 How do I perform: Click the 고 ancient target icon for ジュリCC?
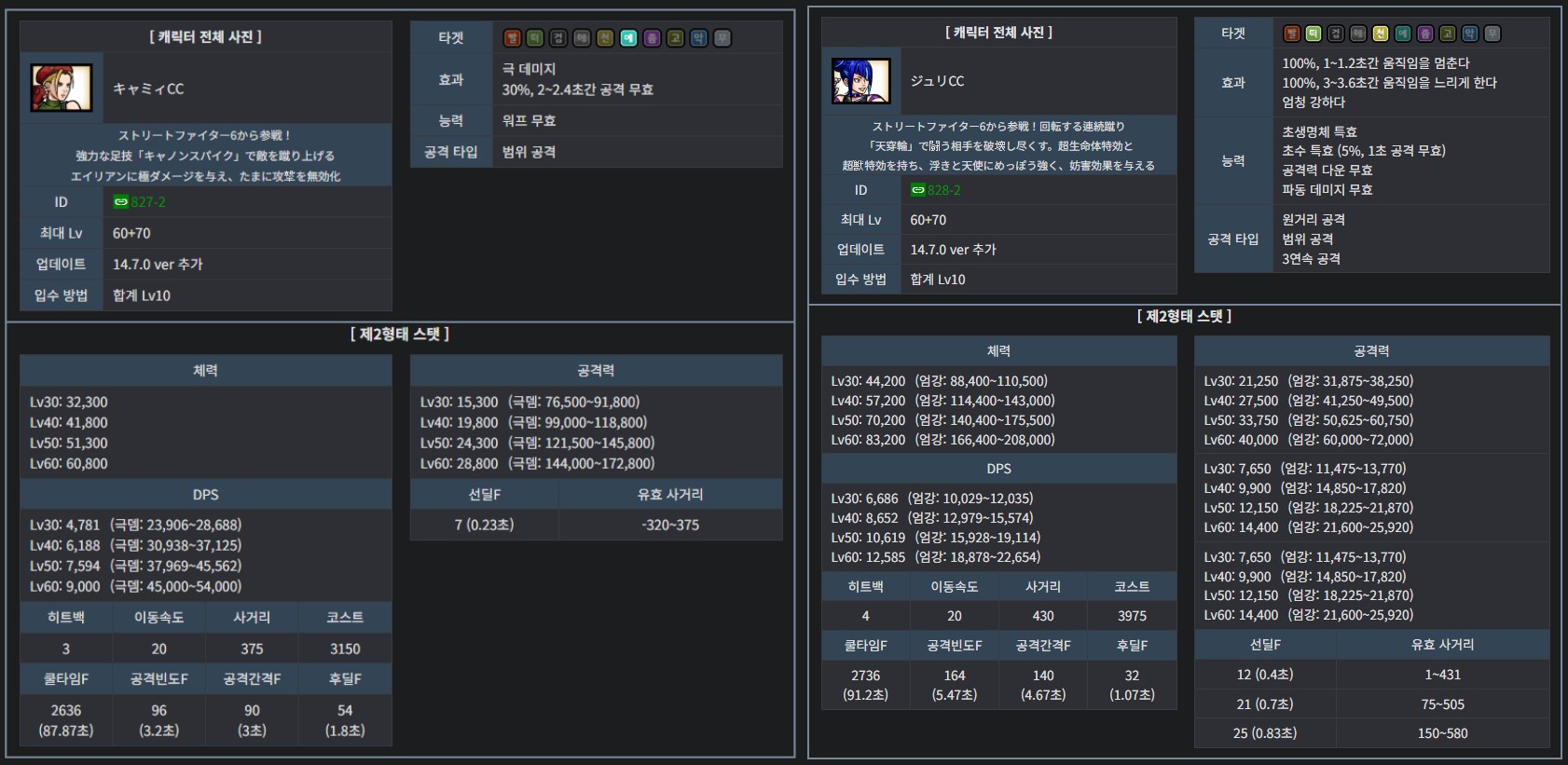tap(1448, 34)
